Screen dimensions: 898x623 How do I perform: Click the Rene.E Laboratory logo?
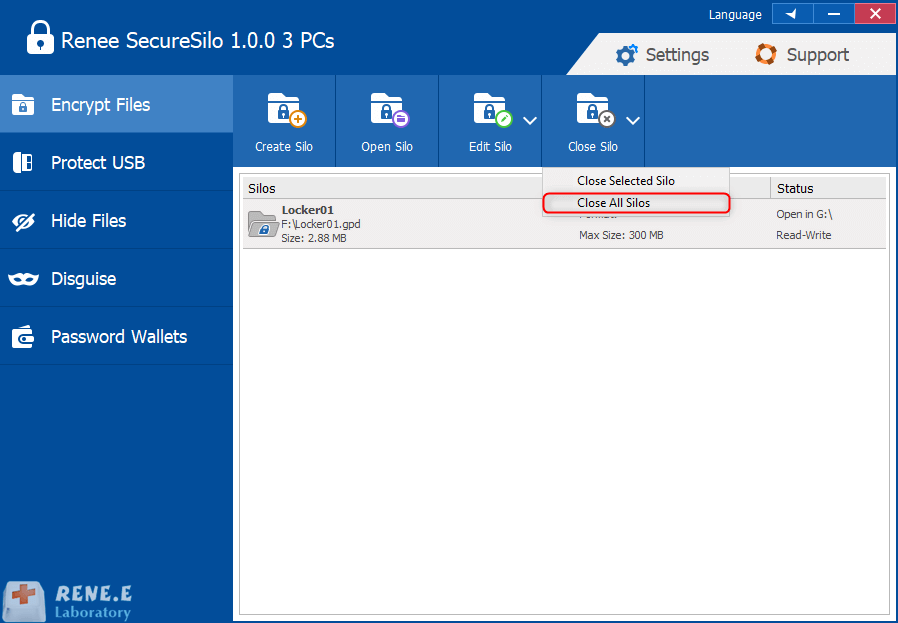(x=68, y=601)
